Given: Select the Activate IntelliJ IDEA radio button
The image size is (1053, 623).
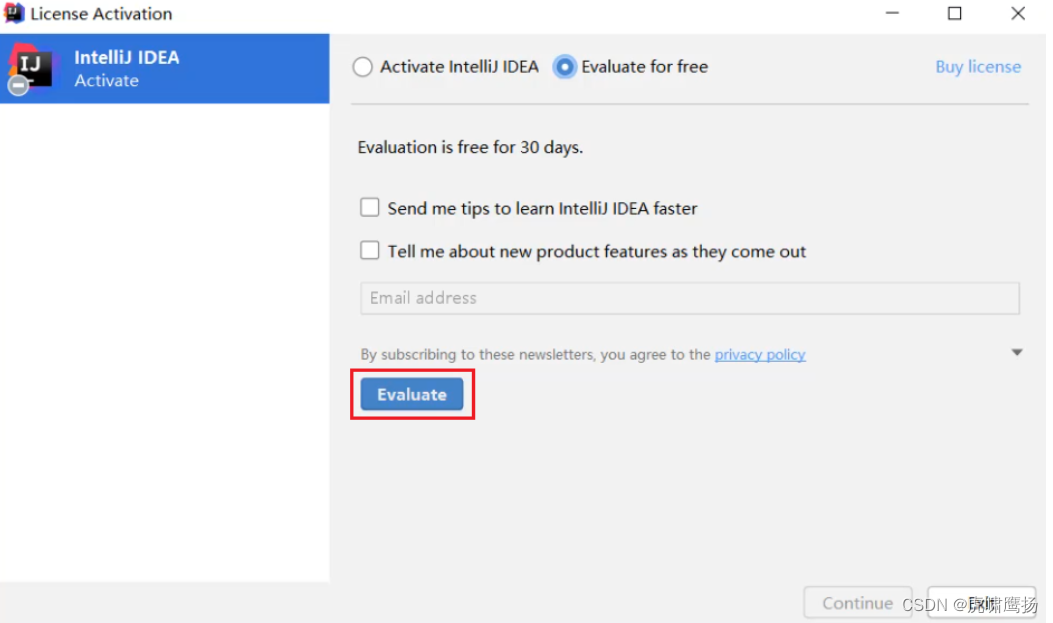Looking at the screenshot, I should pyautogui.click(x=363, y=67).
